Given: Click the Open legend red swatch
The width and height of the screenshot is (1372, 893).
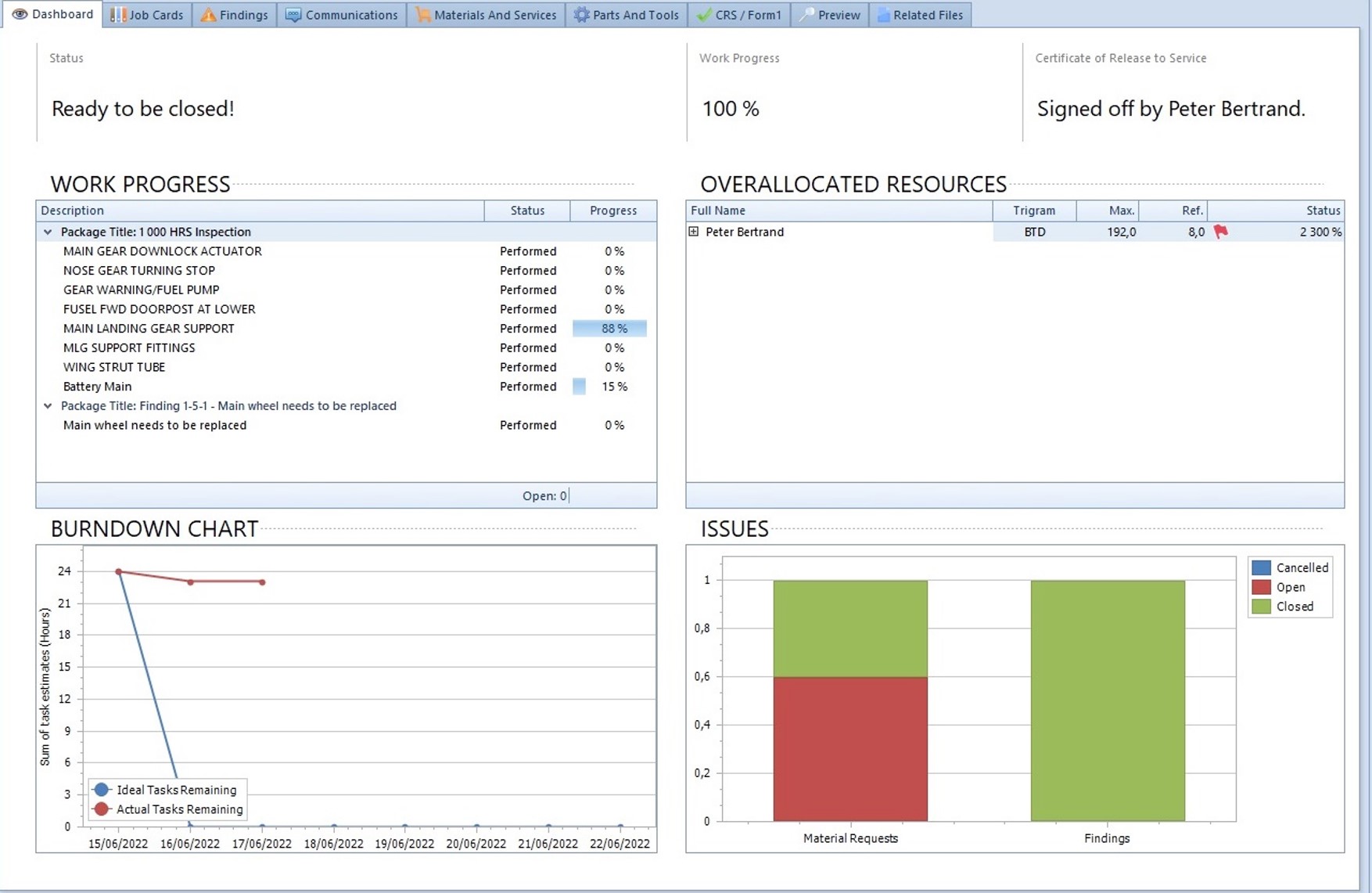Looking at the screenshot, I should tap(1260, 587).
